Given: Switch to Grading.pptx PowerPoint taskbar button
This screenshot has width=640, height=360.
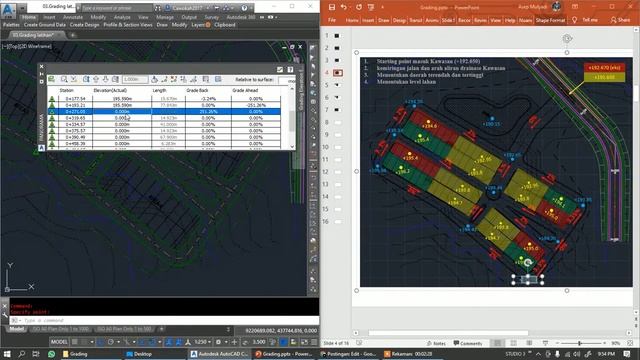Looking at the screenshot, I should (284, 354).
